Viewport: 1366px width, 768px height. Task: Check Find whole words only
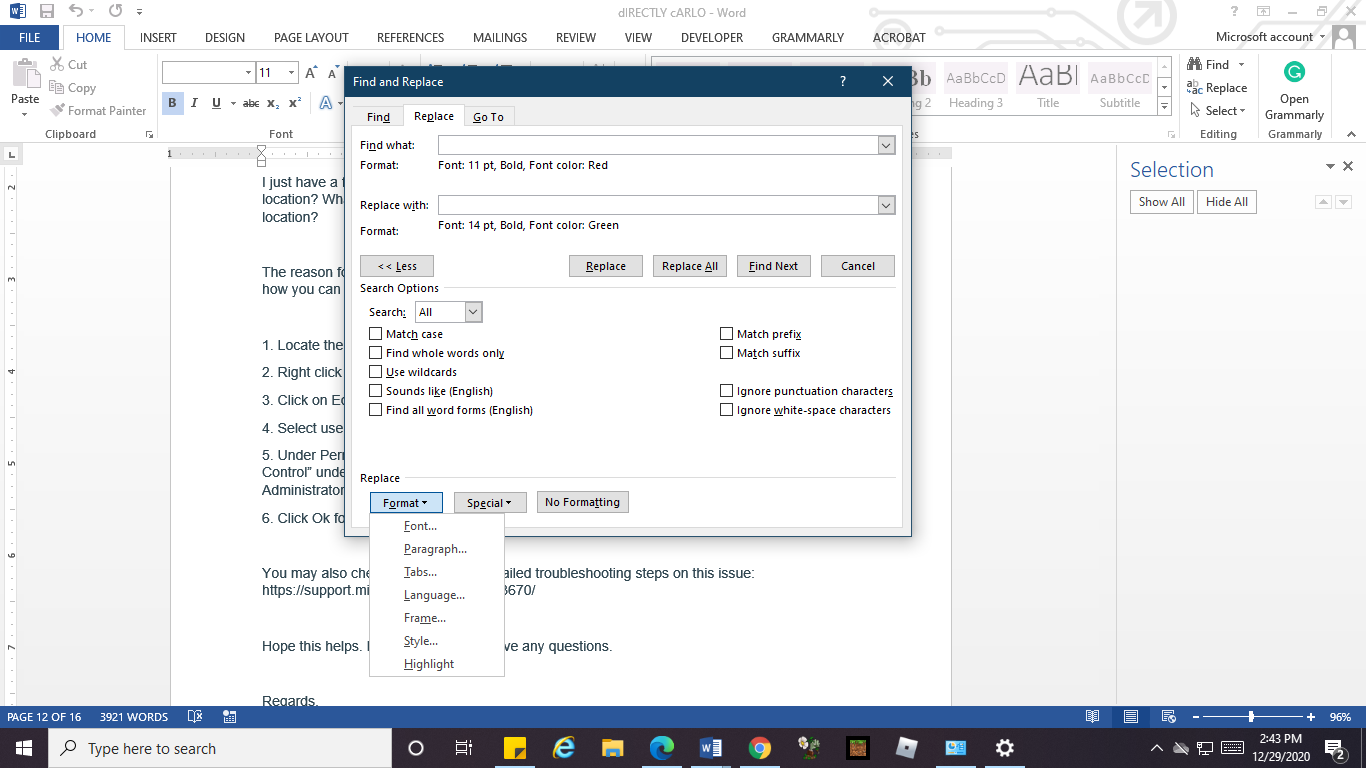coord(376,353)
